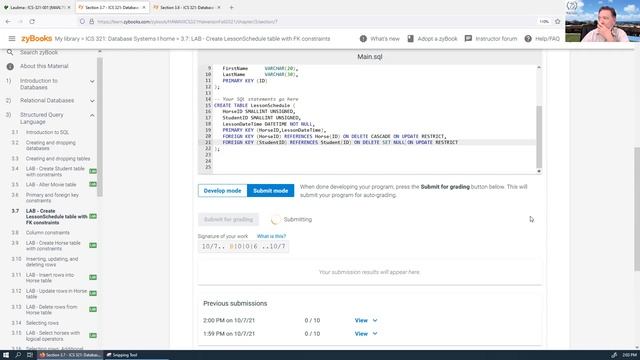640x360 pixels.
Task: Click the Instructor forum chat icon
Action: (x=468, y=38)
